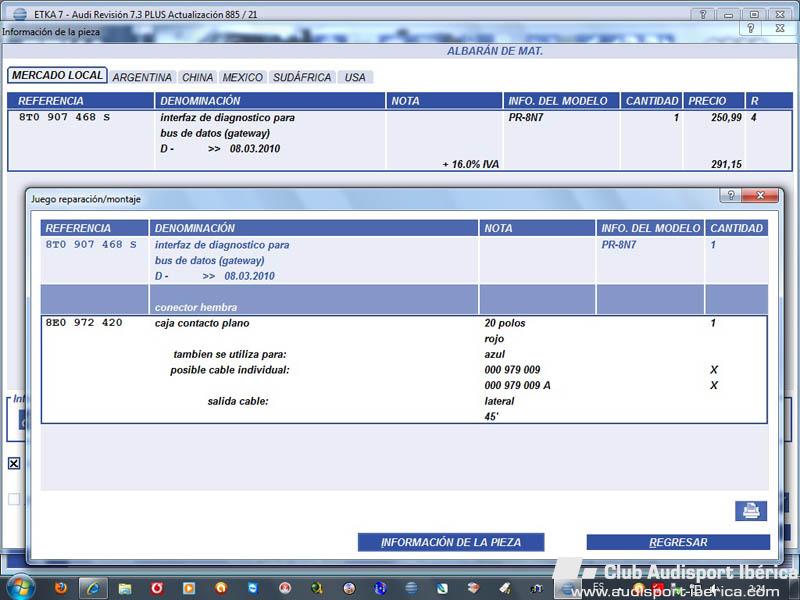
Task: Click the PRECIO column header
Action: (x=714, y=101)
